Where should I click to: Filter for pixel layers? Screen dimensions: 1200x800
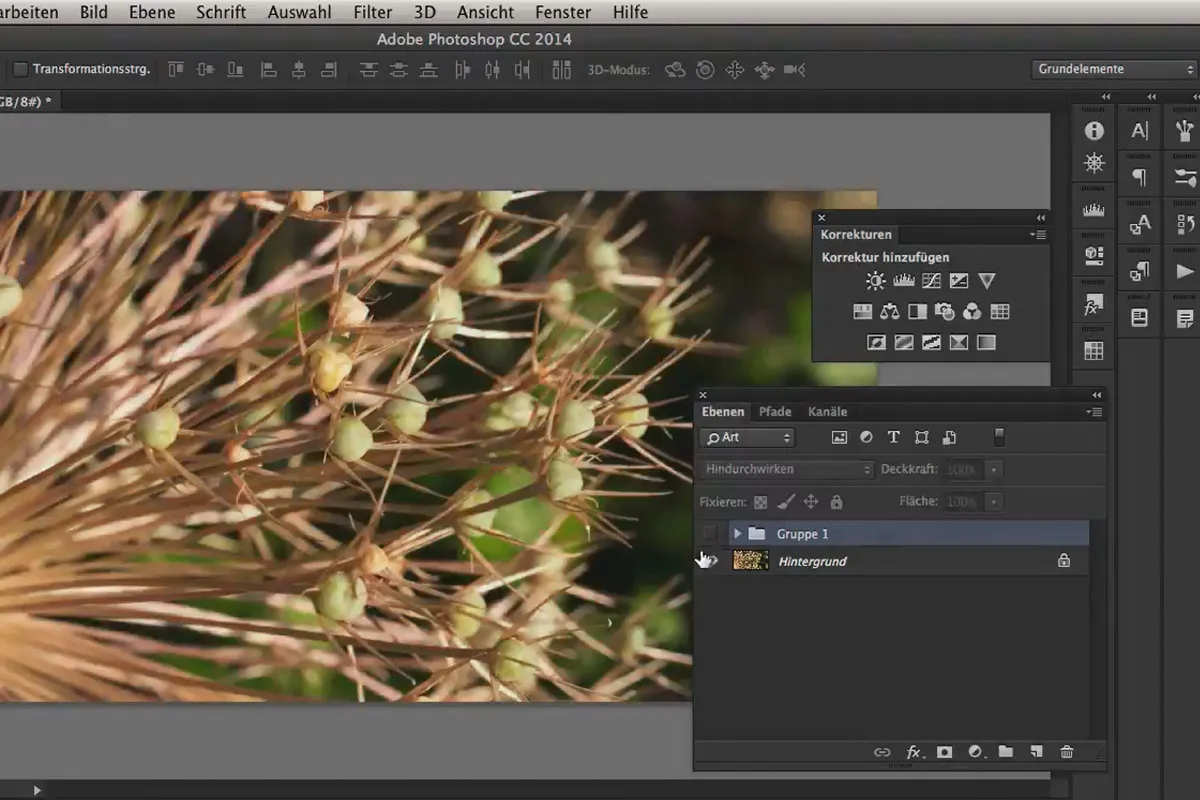coord(839,437)
